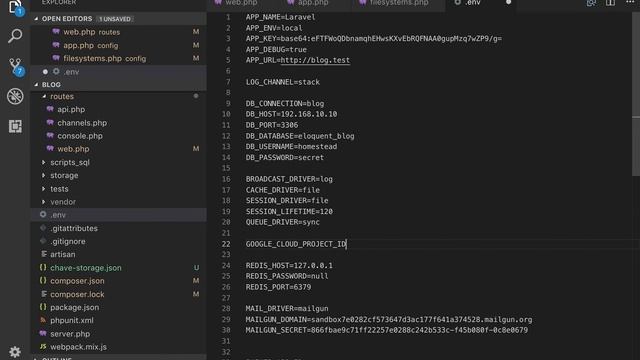This screenshot has width=640, height=360.
Task: Click line number 22 in gutter
Action: [226, 244]
